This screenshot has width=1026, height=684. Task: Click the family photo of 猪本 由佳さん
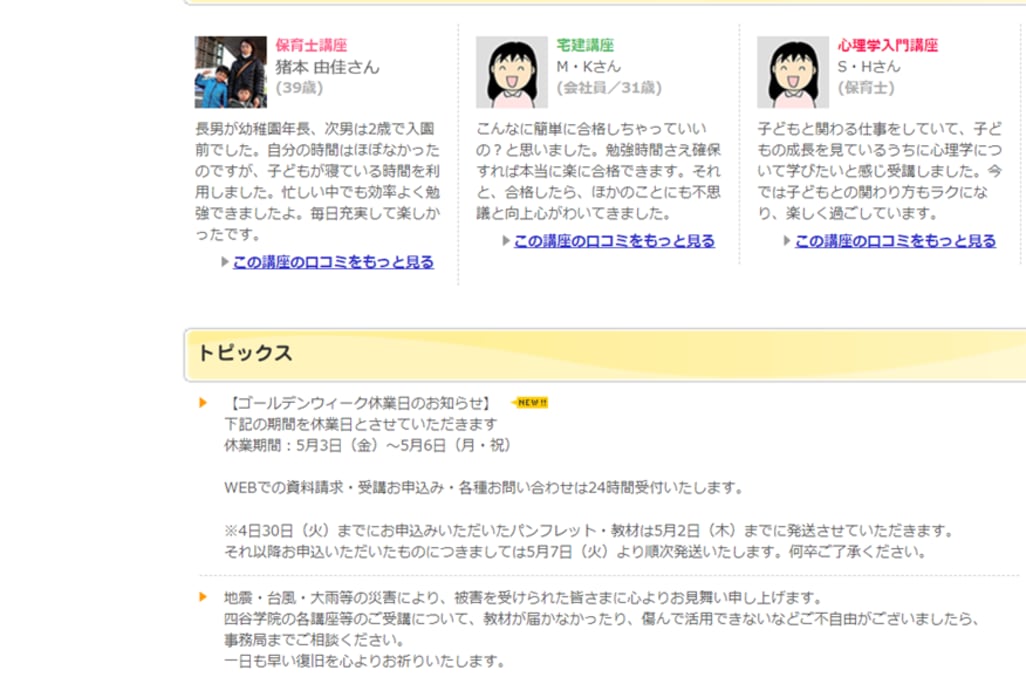pos(230,72)
